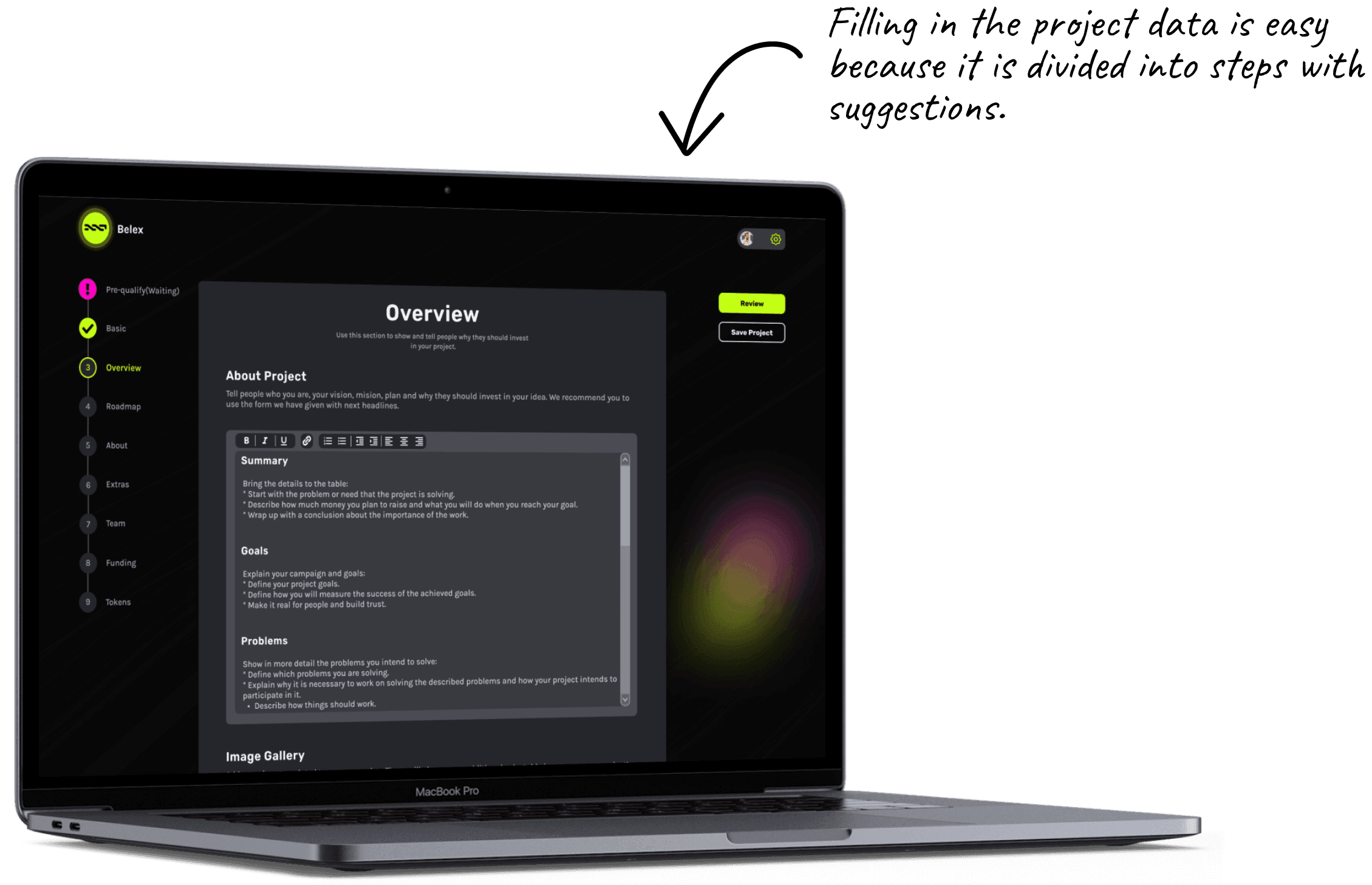This screenshot has width=1372, height=885.
Task: Toggle the Basic step checkmark
Action: point(88,328)
